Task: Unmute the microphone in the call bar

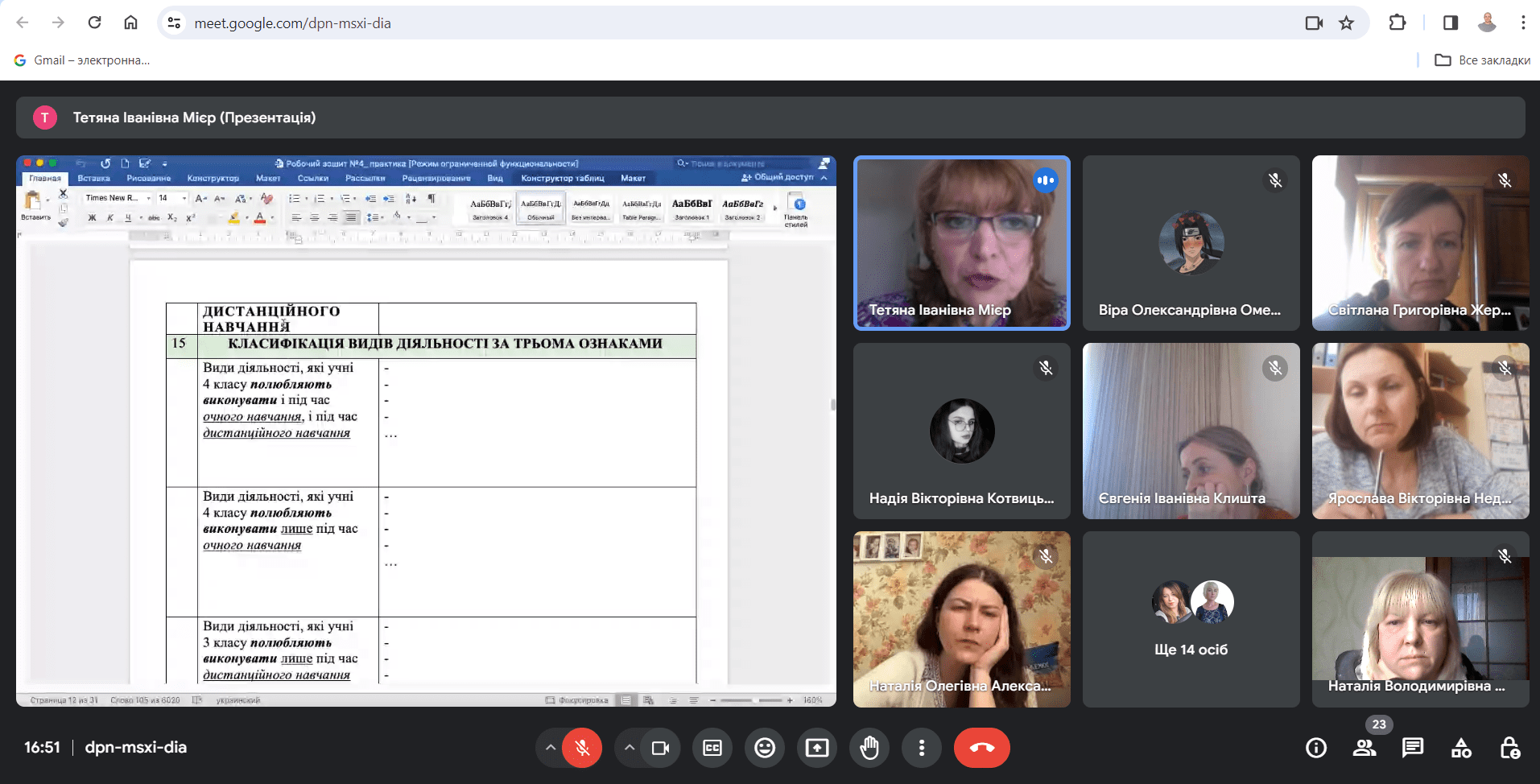Action: pos(582,748)
